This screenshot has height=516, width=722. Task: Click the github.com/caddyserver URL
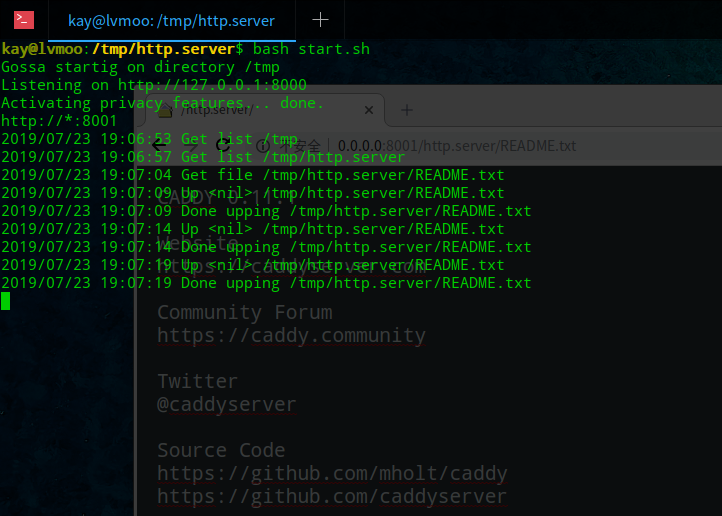click(x=332, y=496)
